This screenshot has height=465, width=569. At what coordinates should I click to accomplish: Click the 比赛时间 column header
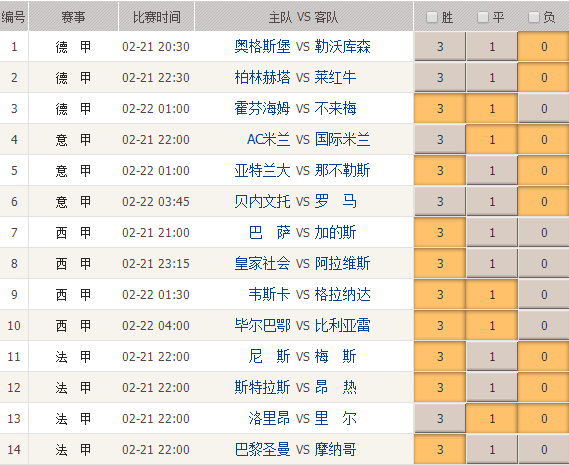[x=156, y=17]
